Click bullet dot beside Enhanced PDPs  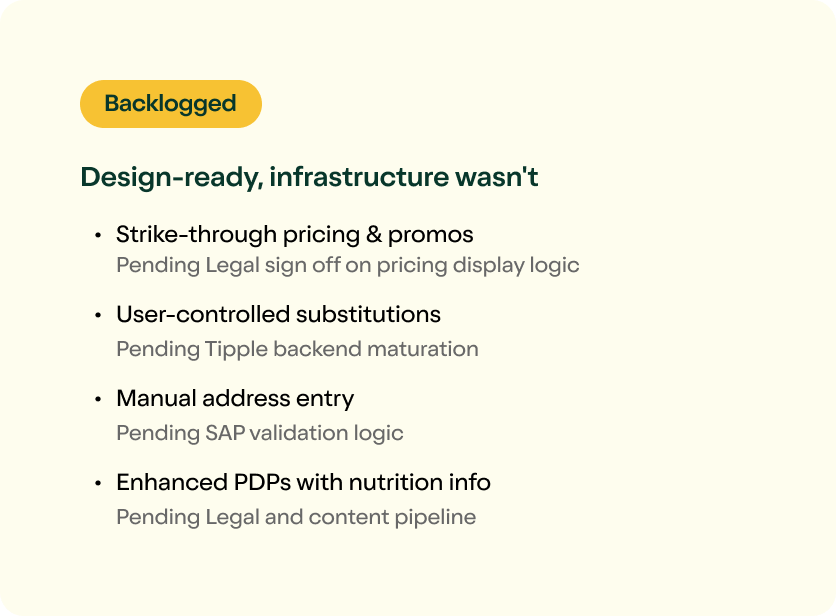(x=98, y=483)
